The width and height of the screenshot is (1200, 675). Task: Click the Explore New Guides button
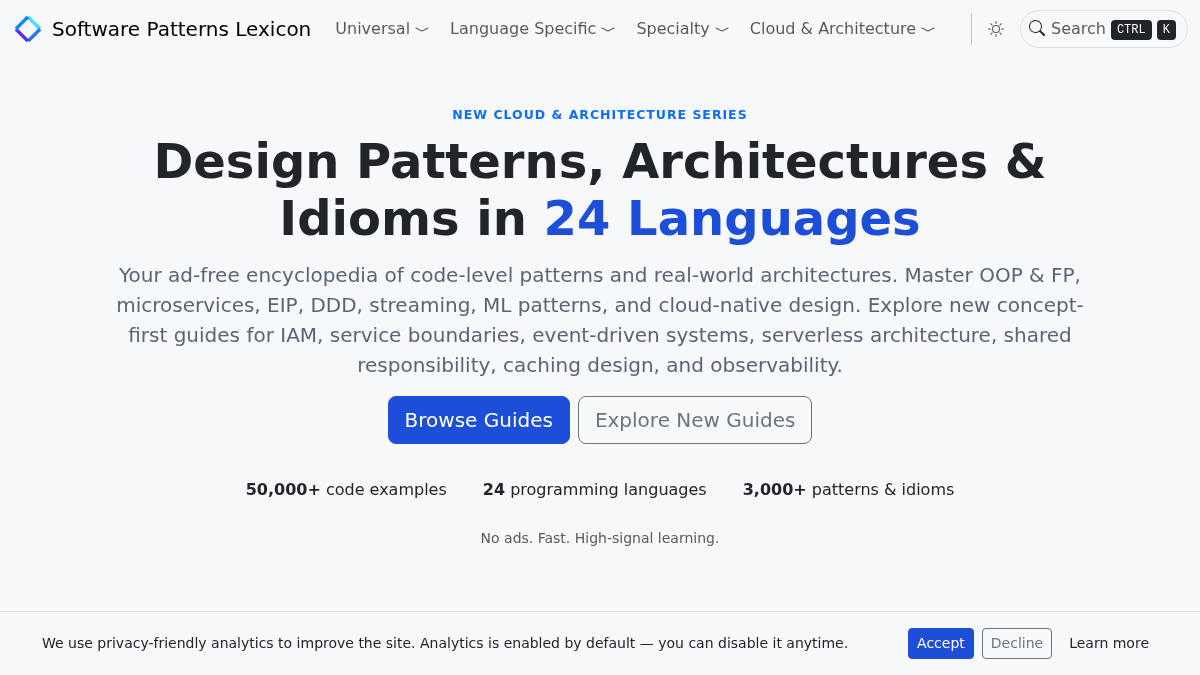click(x=695, y=420)
